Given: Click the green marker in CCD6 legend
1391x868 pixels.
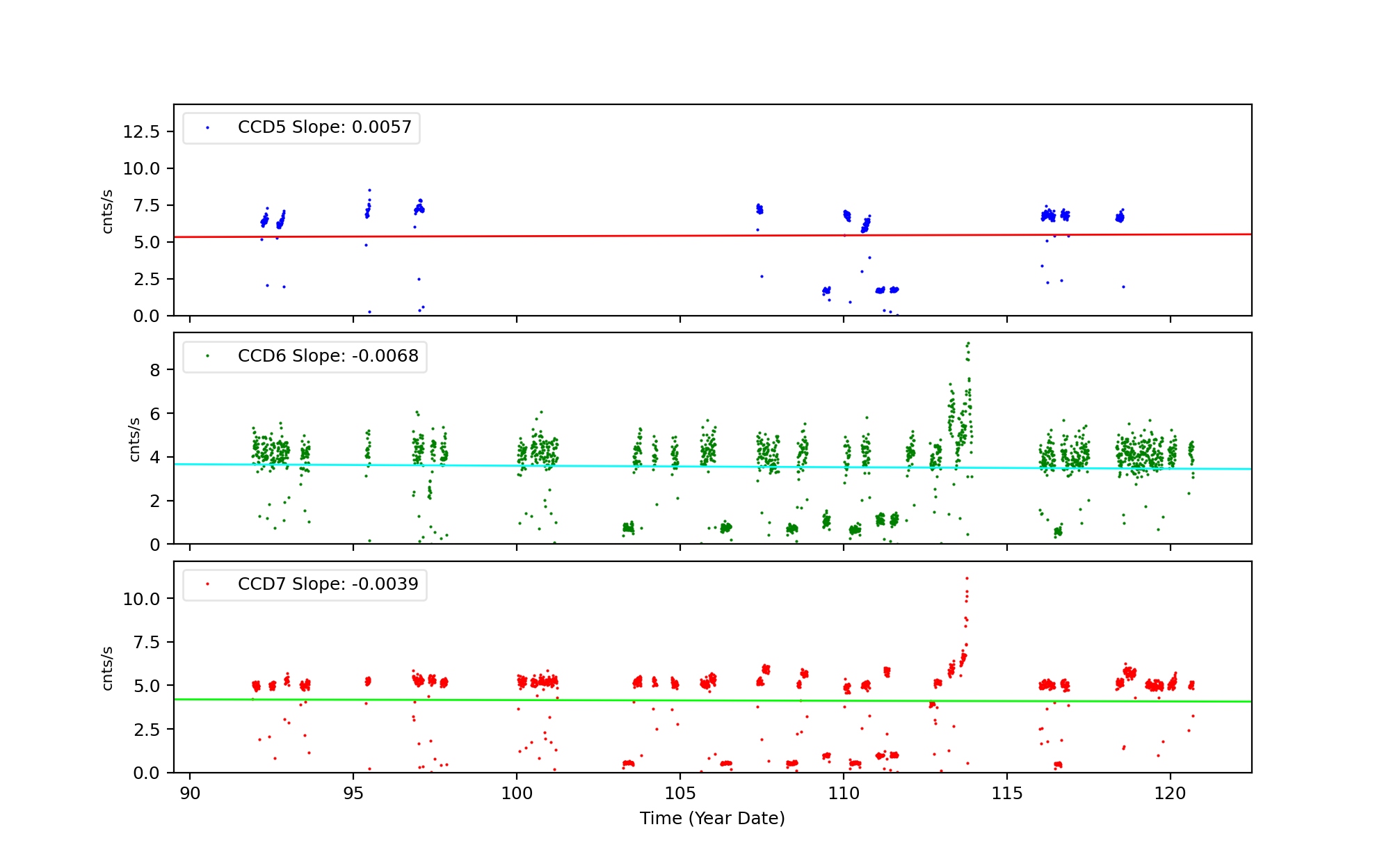Looking at the screenshot, I should tap(207, 356).
